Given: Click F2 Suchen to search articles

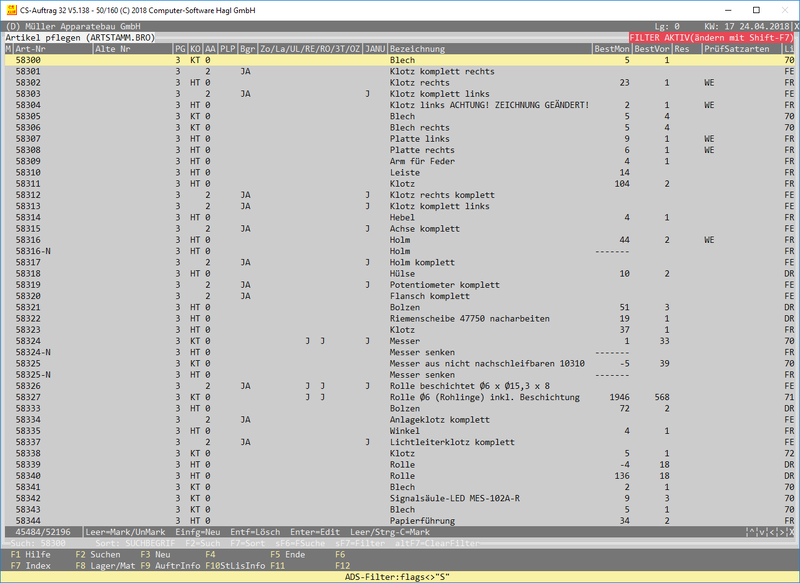Looking at the screenshot, I should 97,554.
